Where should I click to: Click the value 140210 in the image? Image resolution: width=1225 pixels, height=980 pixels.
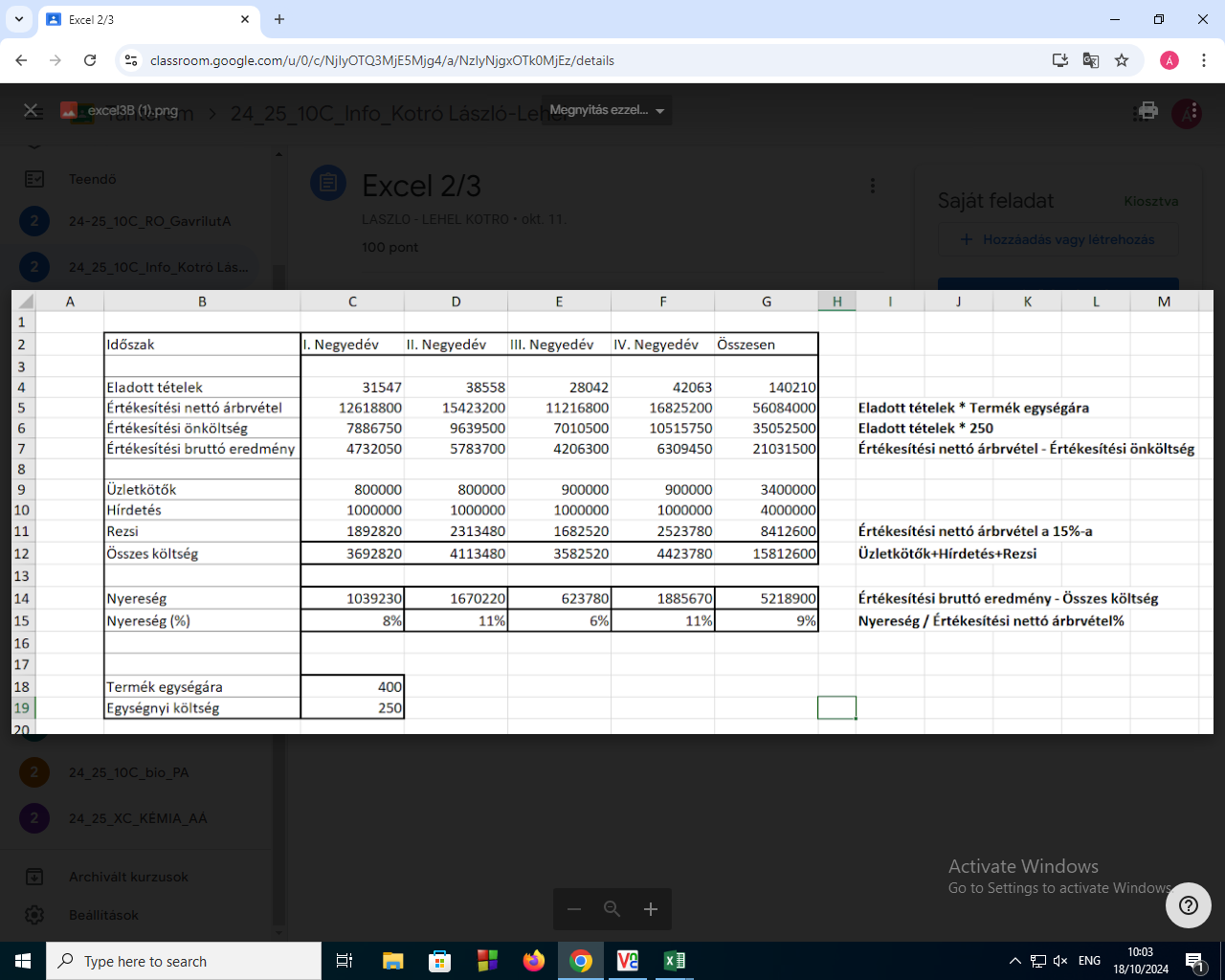(x=792, y=388)
